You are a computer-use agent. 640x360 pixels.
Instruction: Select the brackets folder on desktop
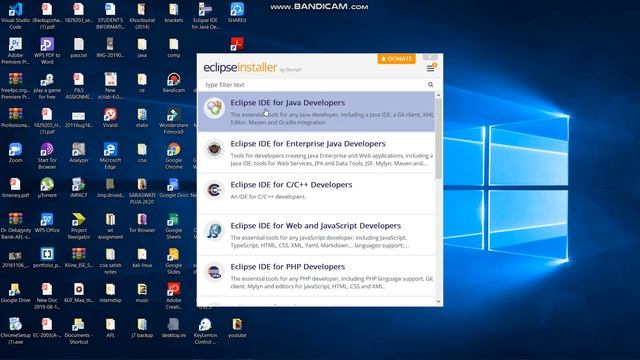coord(174,13)
